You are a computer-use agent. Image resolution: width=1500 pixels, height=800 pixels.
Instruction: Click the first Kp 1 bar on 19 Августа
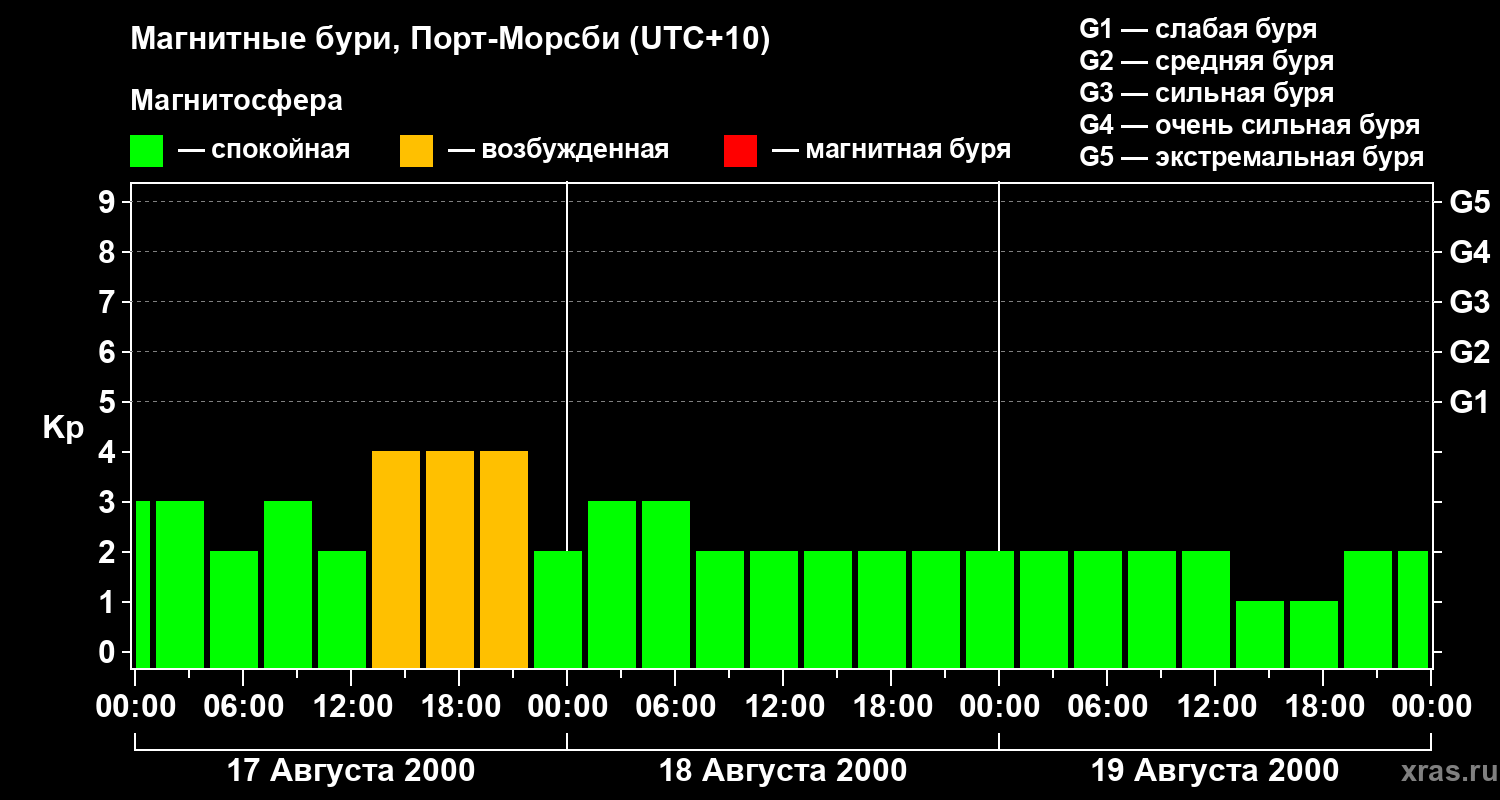coord(1260,634)
